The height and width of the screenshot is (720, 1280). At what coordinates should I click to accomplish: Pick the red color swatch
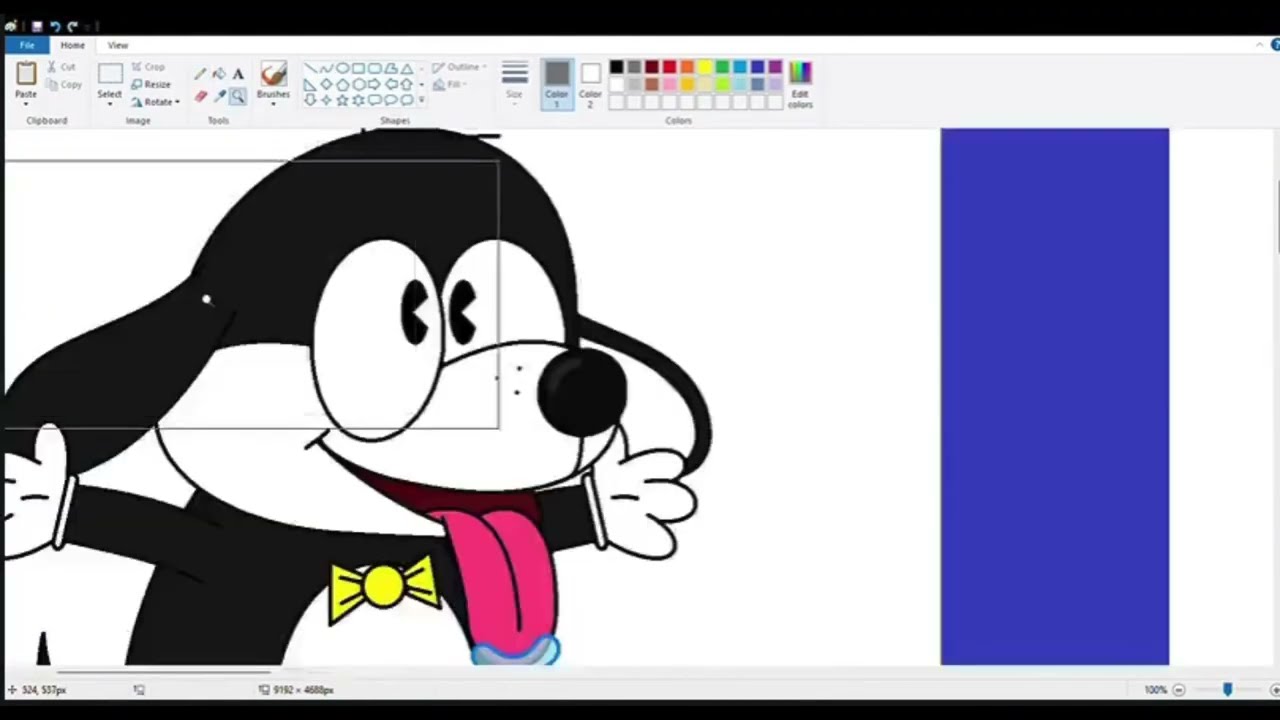[669, 67]
